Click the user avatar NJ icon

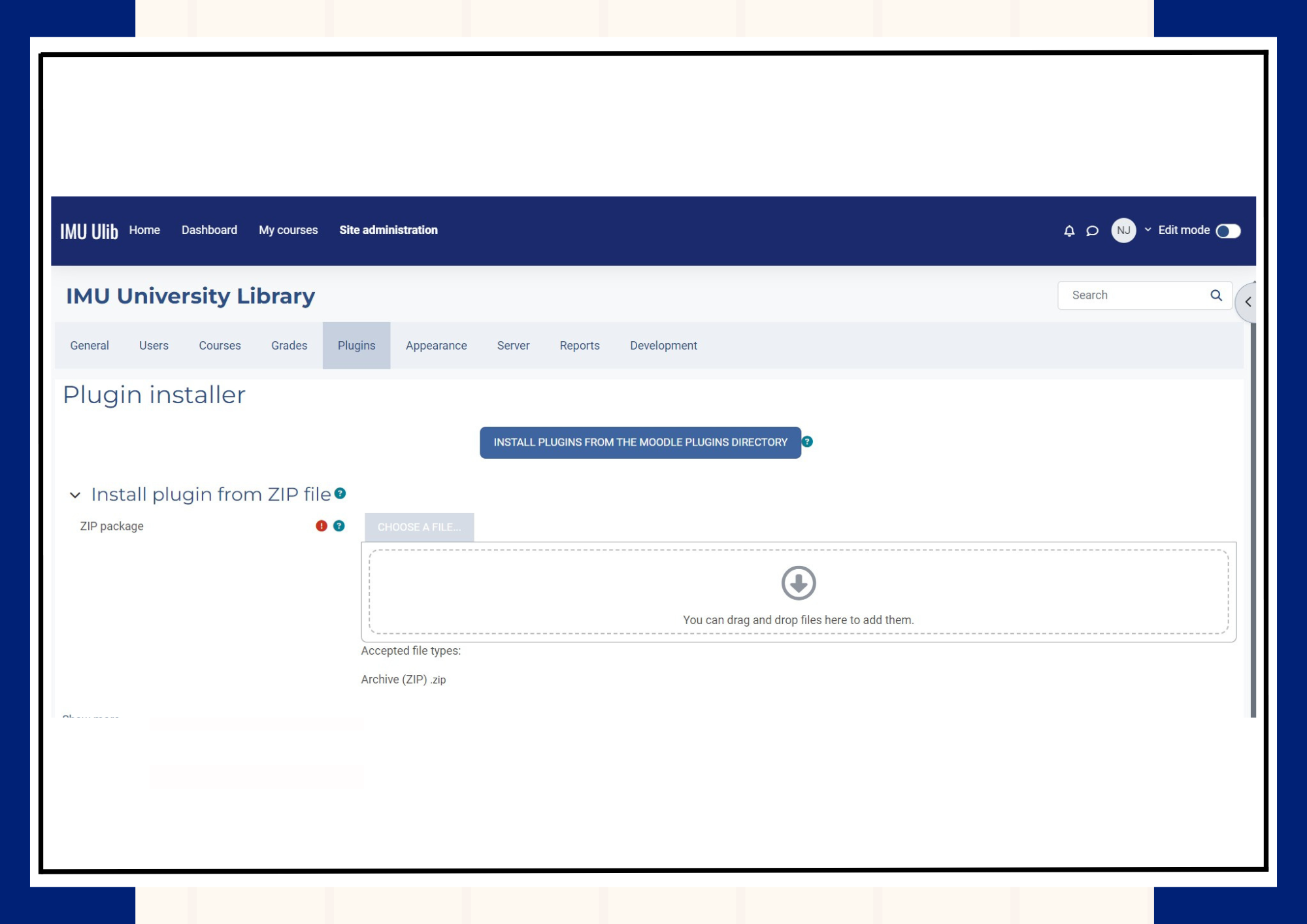coord(1122,230)
